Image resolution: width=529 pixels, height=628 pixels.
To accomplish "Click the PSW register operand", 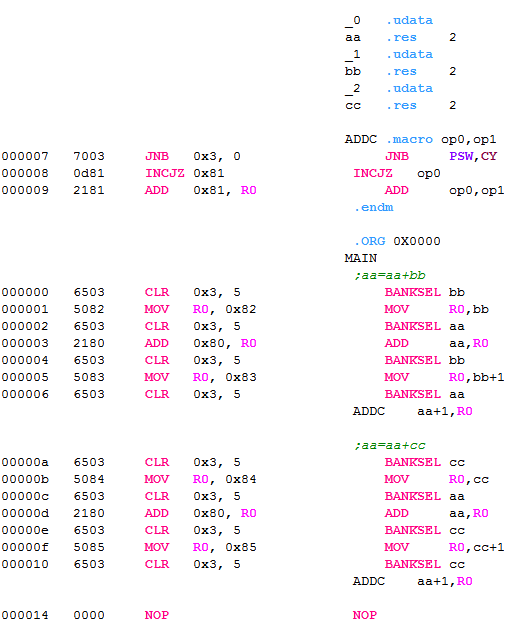I will click(461, 156).
